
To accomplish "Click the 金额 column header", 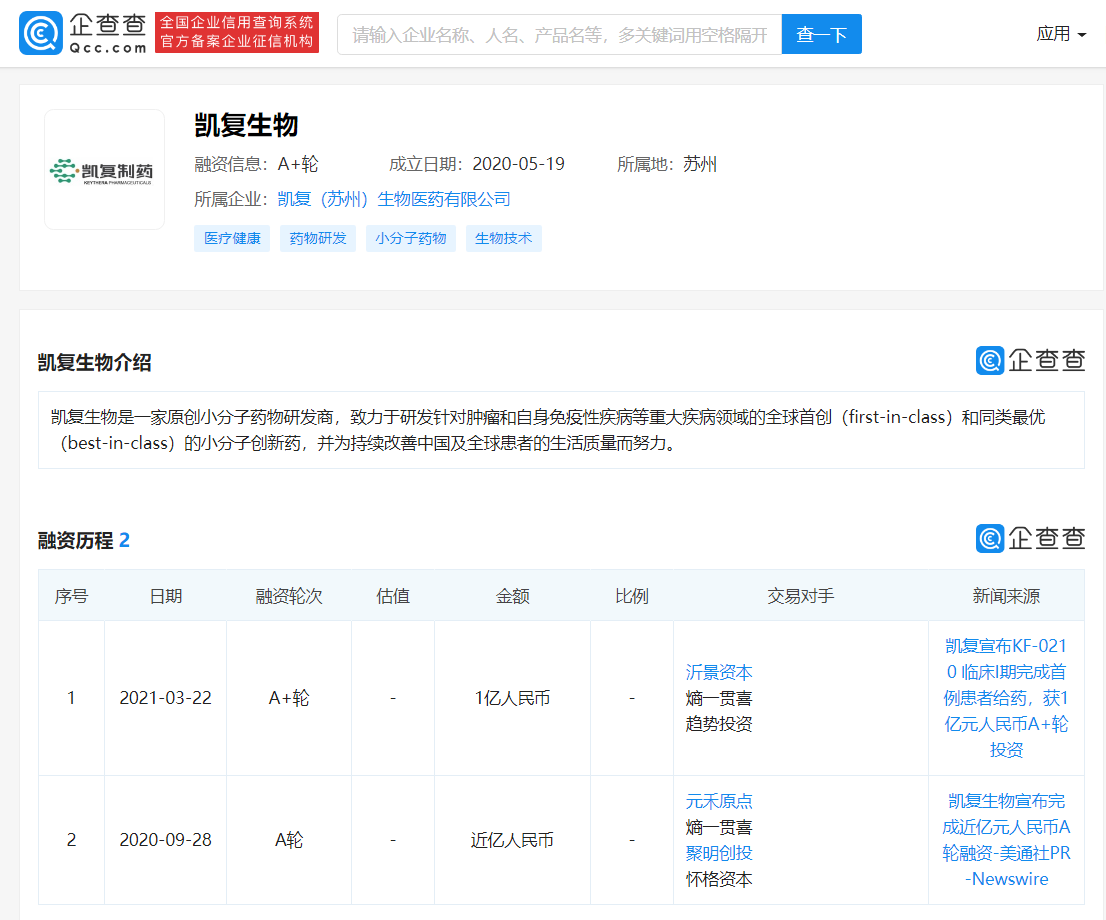I will click(512, 596).
